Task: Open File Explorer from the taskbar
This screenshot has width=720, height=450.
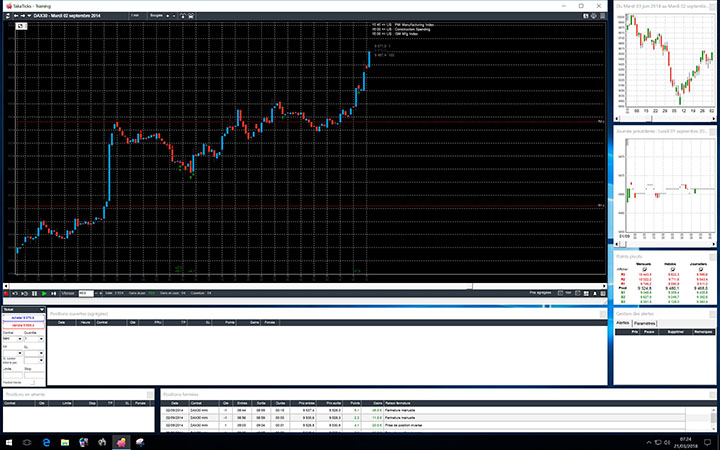Action: click(65, 442)
